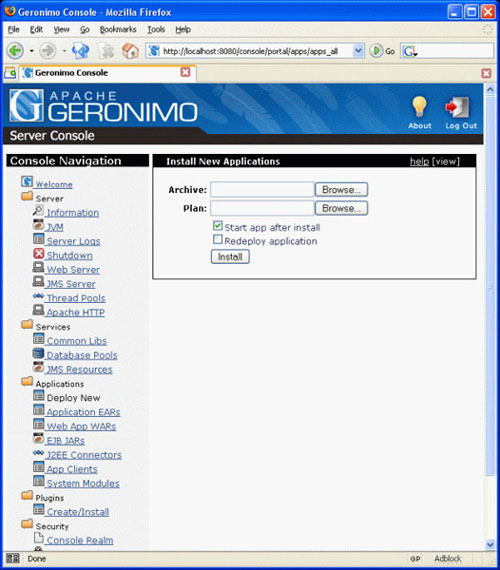Screen dimensions: 500x570
Task: Open the Forward button history dropdown arrow
Action: [x=64, y=51]
